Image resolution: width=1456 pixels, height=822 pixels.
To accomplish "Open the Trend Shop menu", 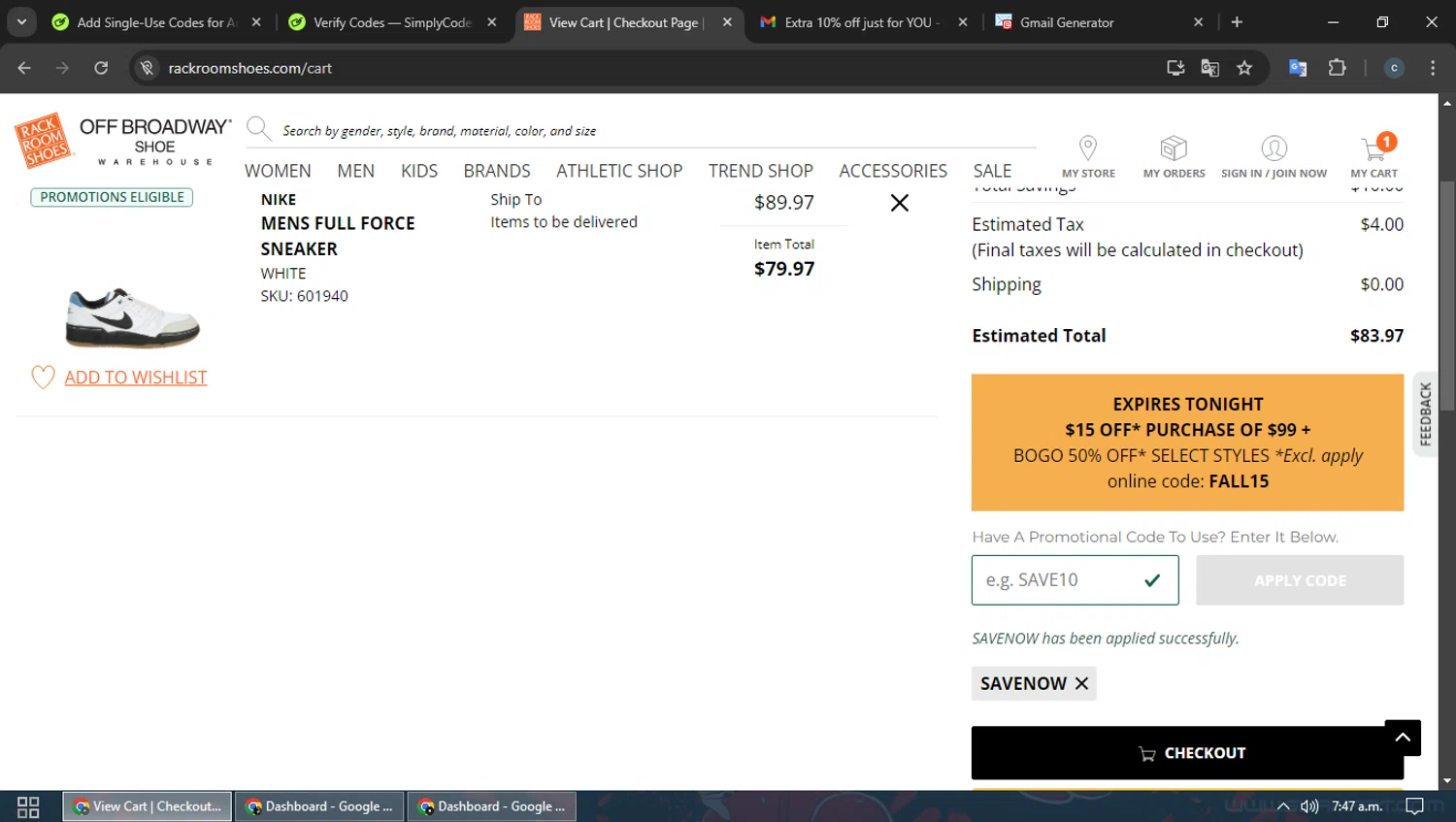I will pos(761,171).
